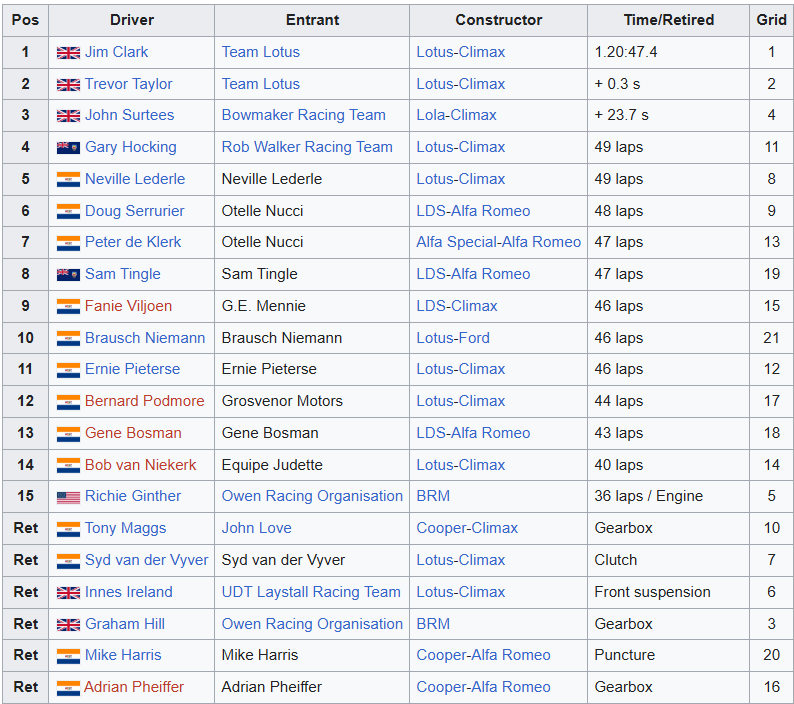Select the 1.20:47.4 time cell
Viewport: 794px width, 704px height.
point(668,52)
